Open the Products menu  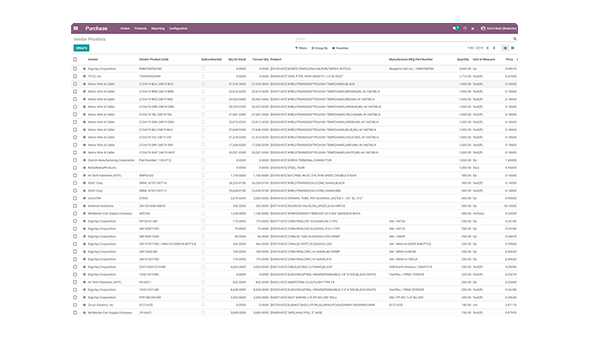click(x=140, y=29)
